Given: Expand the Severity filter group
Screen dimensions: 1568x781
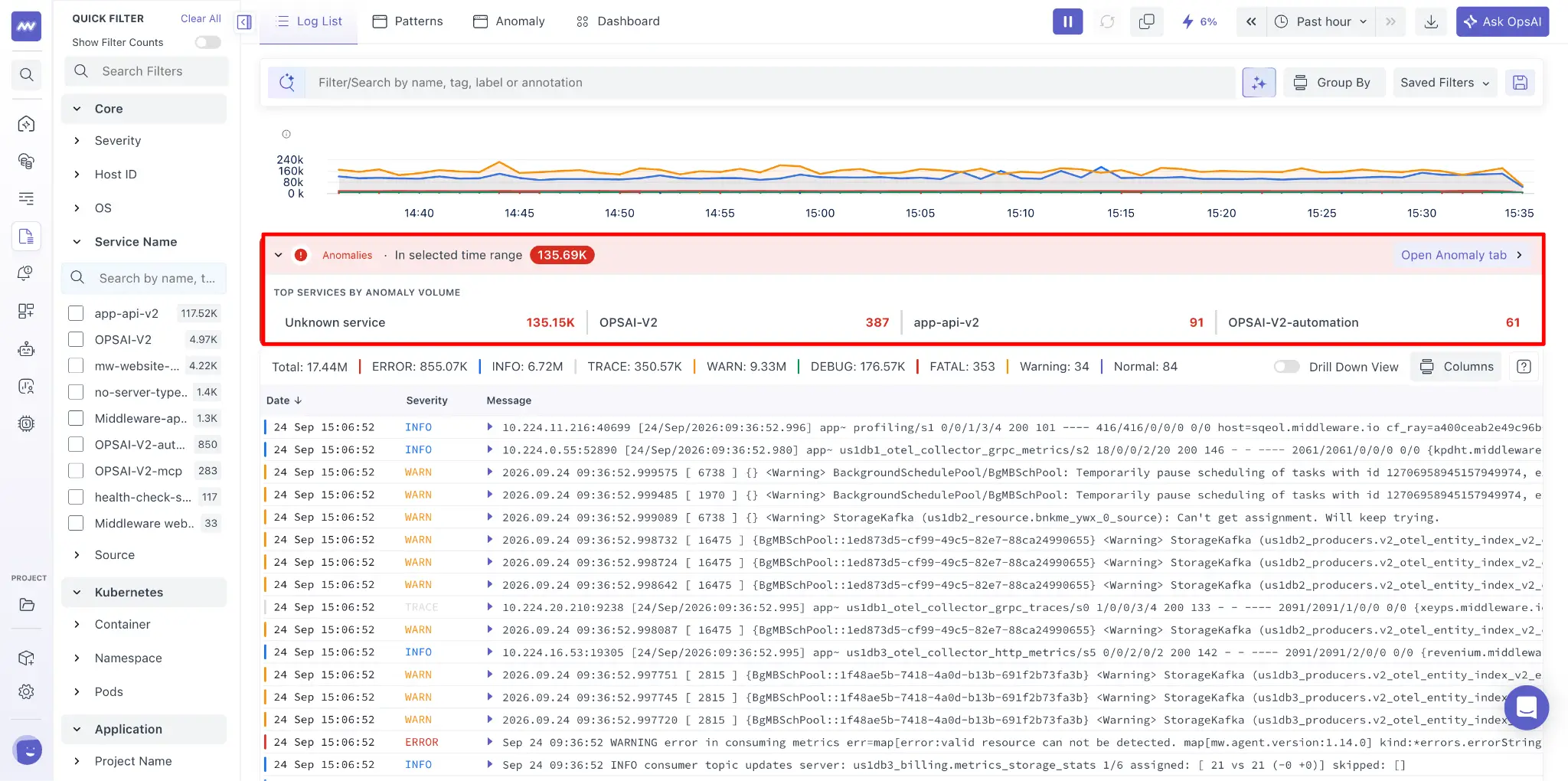Looking at the screenshot, I should click(118, 141).
